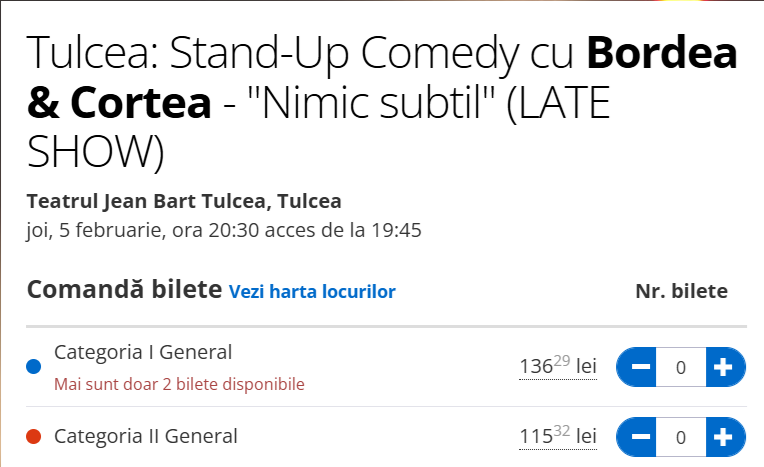Click the 136.29 lei price
The height and width of the screenshot is (467, 764).
(557, 366)
